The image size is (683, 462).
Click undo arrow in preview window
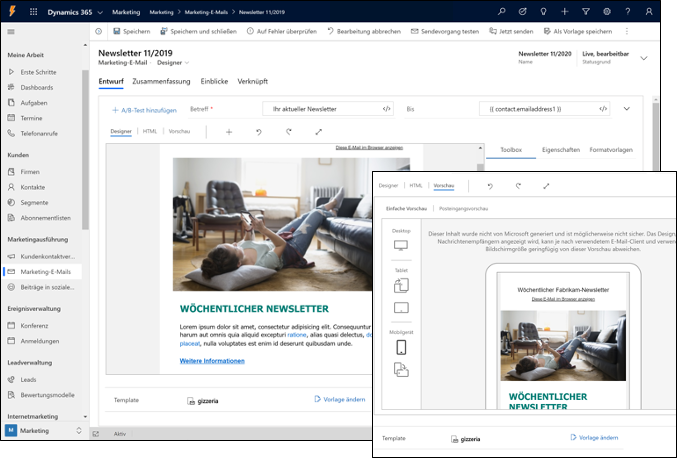490,186
